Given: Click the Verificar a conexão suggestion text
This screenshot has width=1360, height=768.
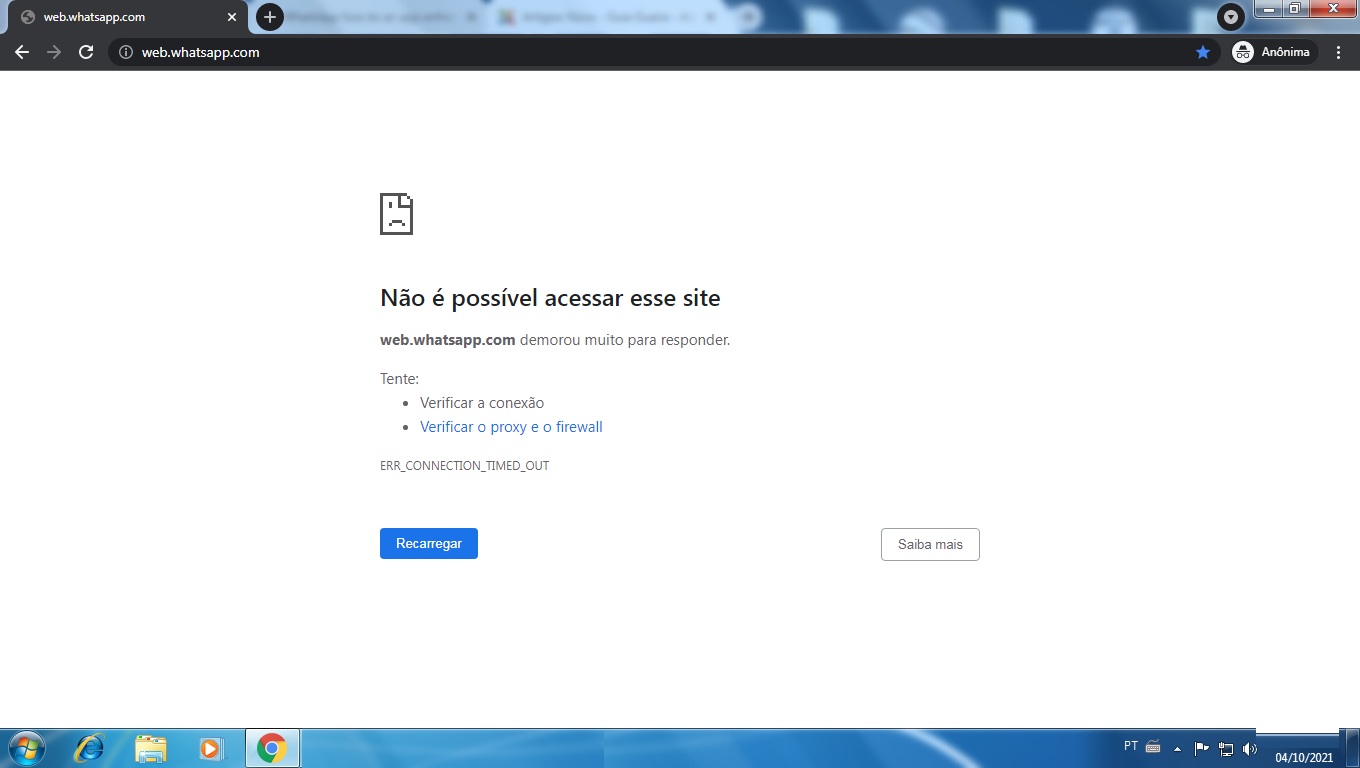Looking at the screenshot, I should [482, 403].
